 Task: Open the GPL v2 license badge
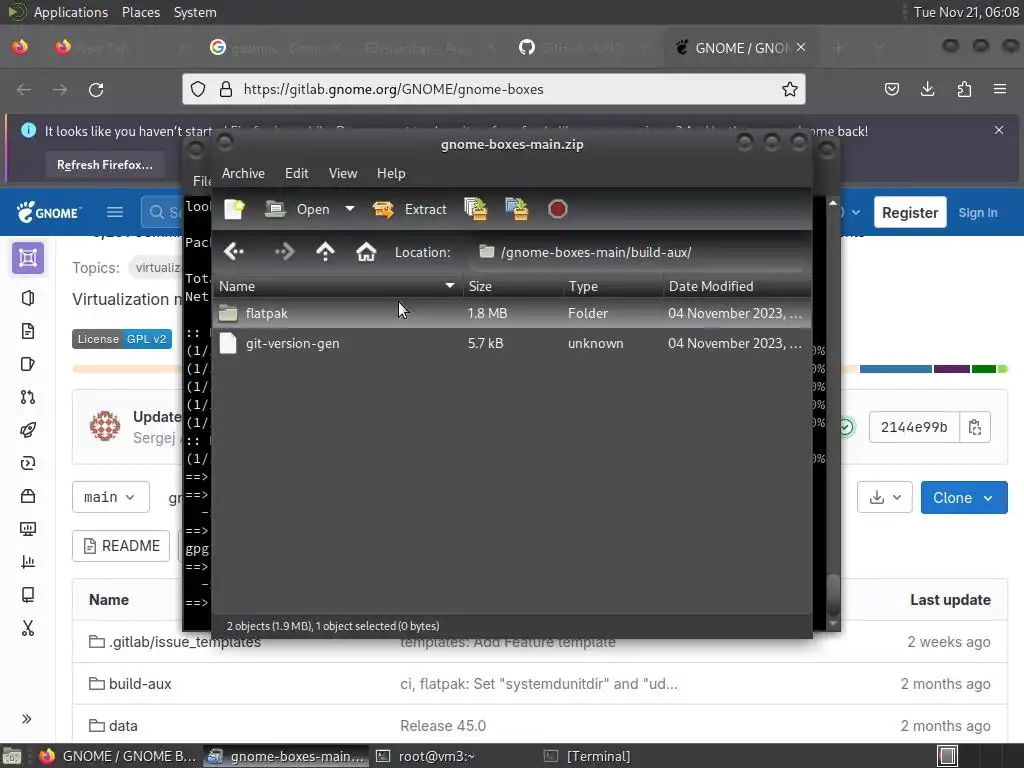coord(121,339)
